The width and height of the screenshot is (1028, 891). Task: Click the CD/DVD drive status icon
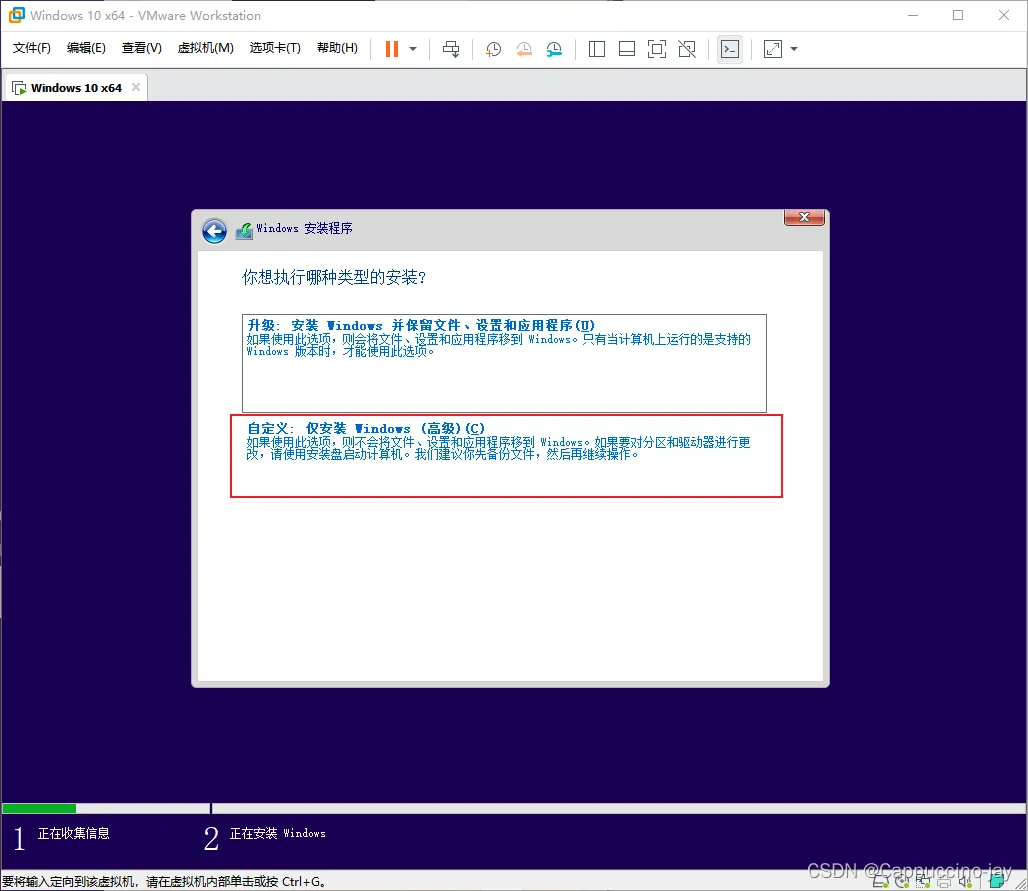[902, 881]
